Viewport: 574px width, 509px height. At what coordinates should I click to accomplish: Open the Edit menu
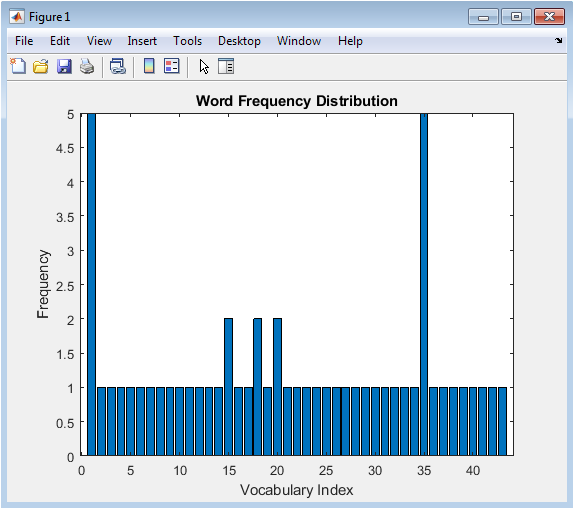pyautogui.click(x=60, y=41)
